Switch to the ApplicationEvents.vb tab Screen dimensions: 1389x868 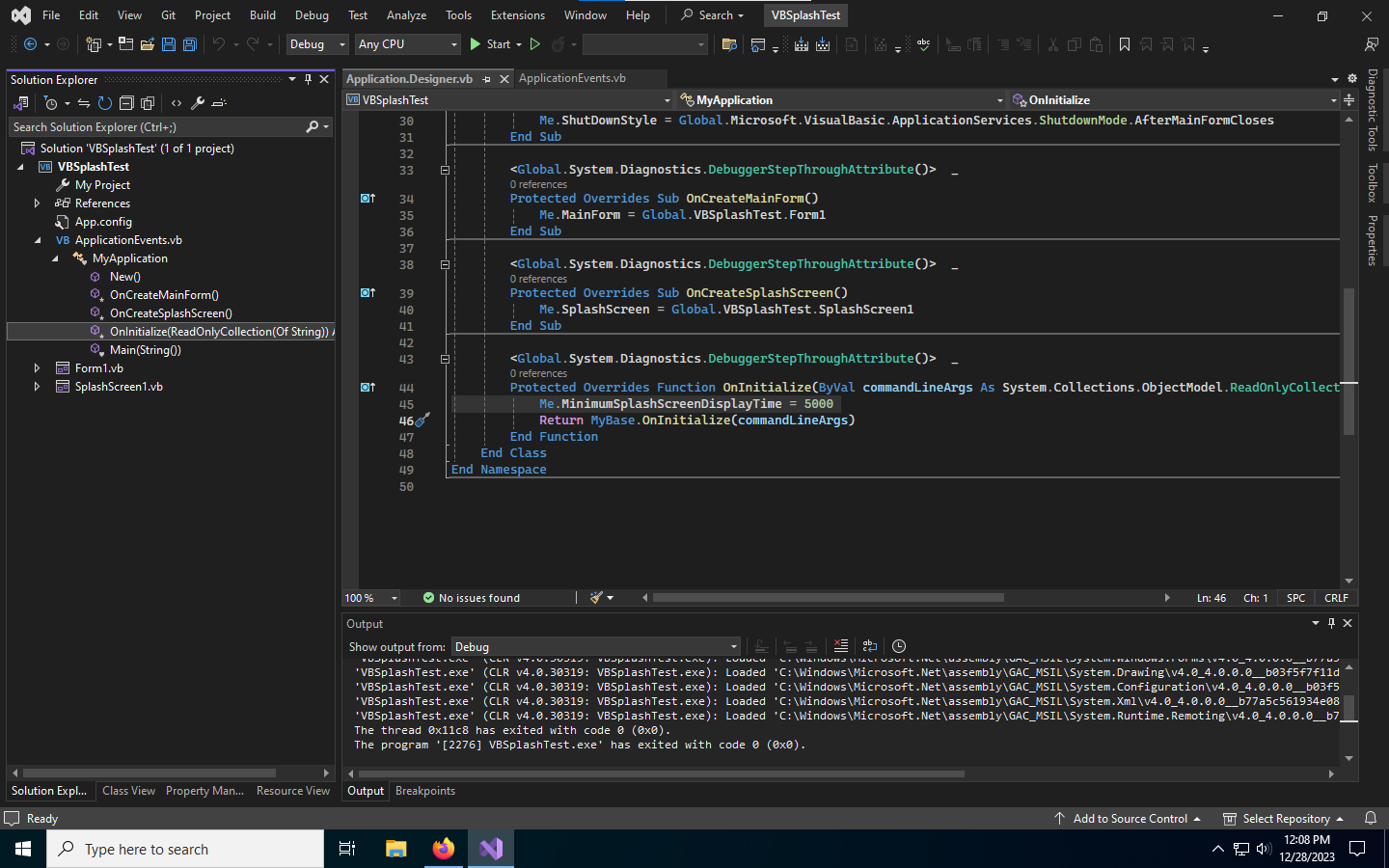pos(572,78)
